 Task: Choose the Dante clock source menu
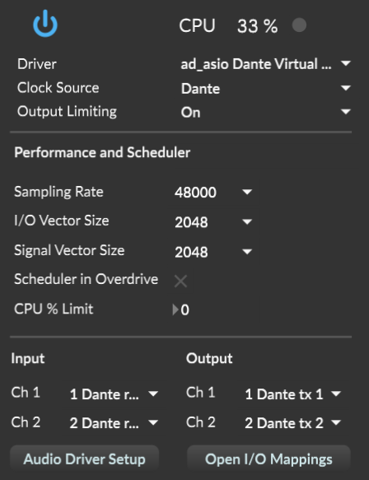click(x=266, y=88)
